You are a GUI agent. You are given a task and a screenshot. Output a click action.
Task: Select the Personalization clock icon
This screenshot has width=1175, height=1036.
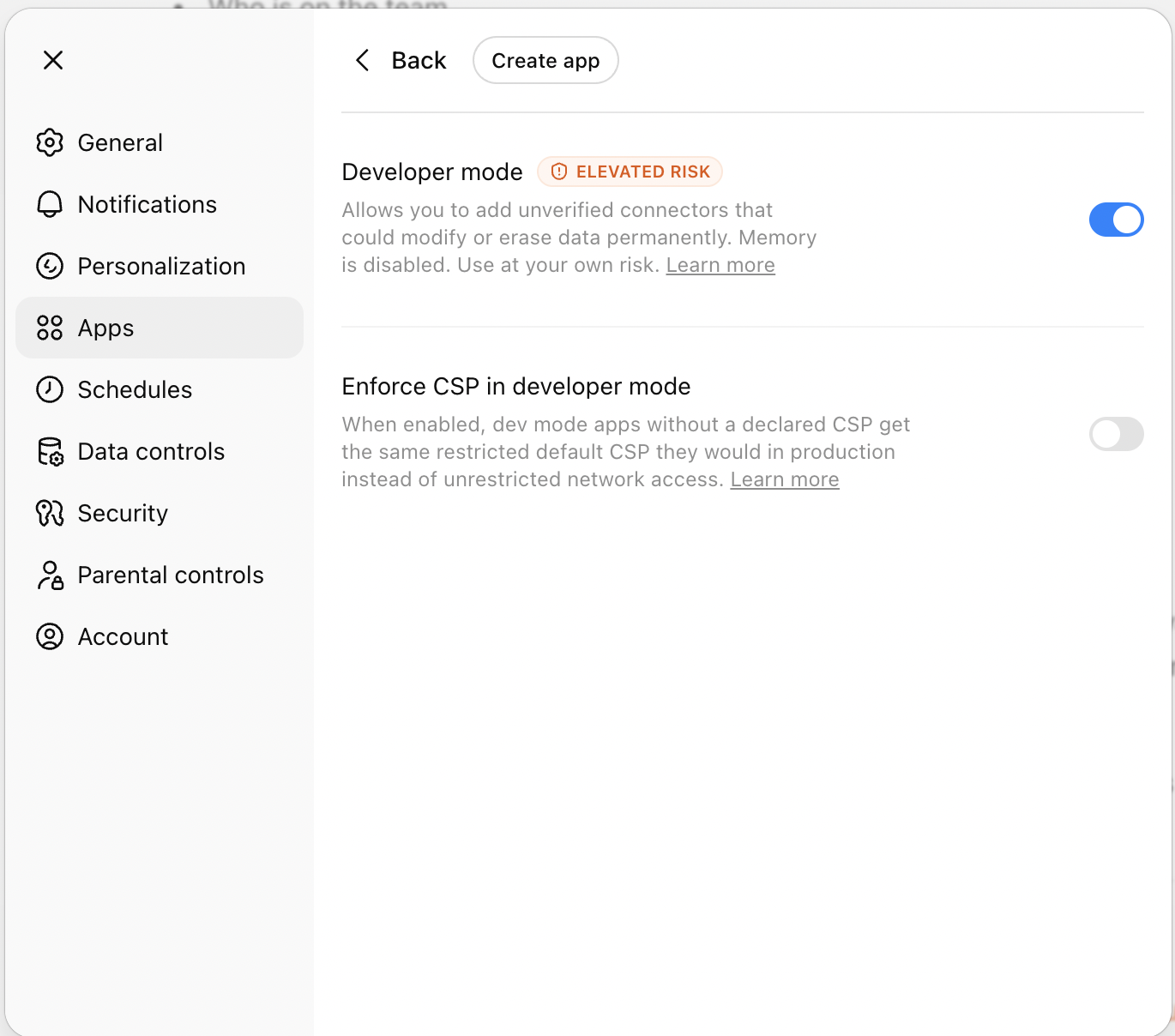(50, 266)
